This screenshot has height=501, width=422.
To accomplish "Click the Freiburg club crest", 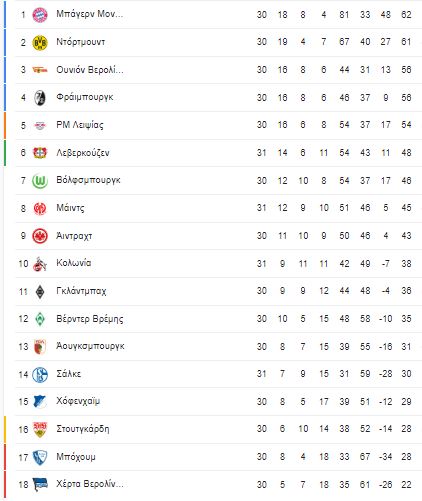I will click(x=40, y=98).
